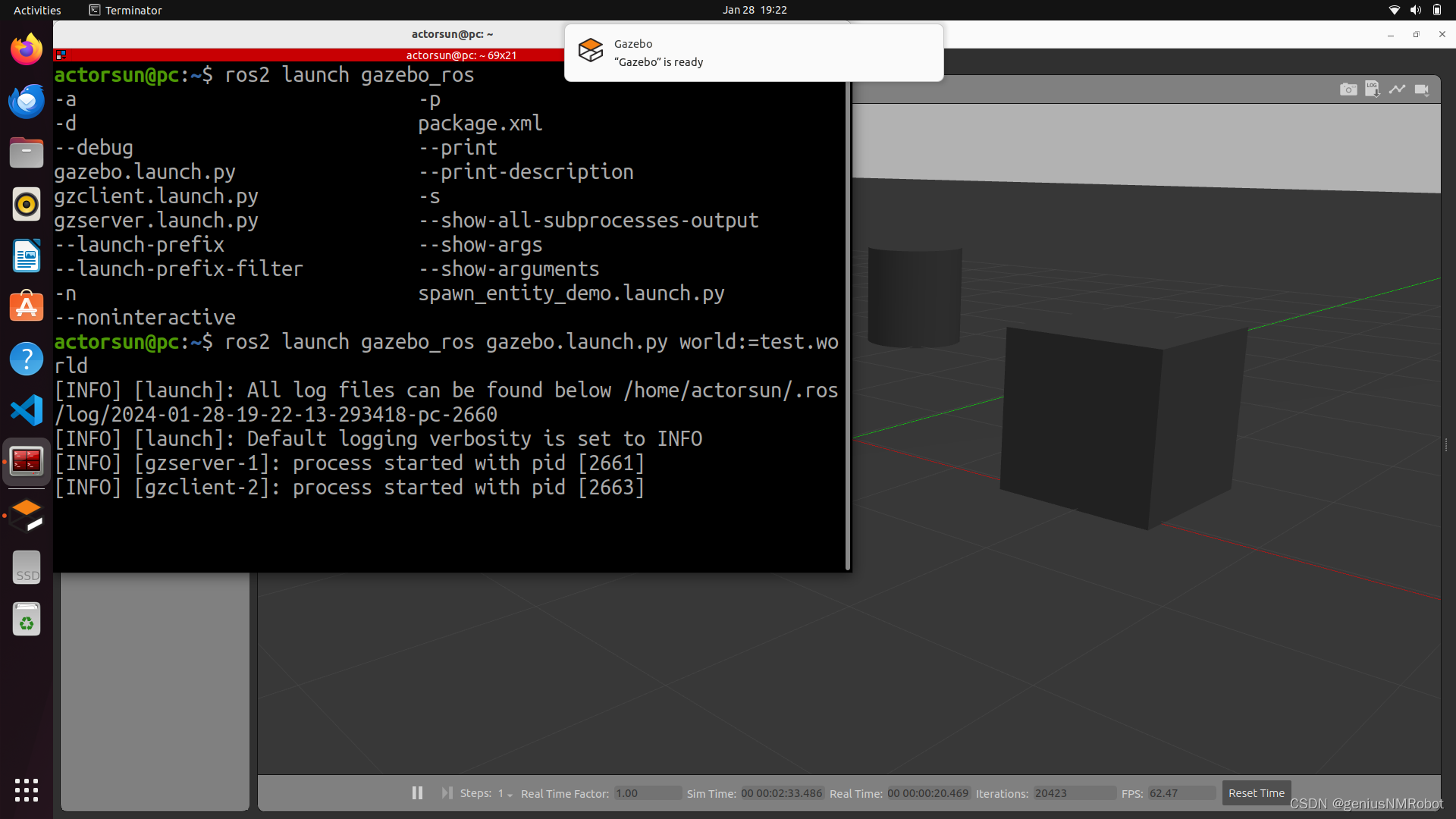Click the Real Time Factor field
The width and height of the screenshot is (1456, 819).
pyautogui.click(x=648, y=793)
